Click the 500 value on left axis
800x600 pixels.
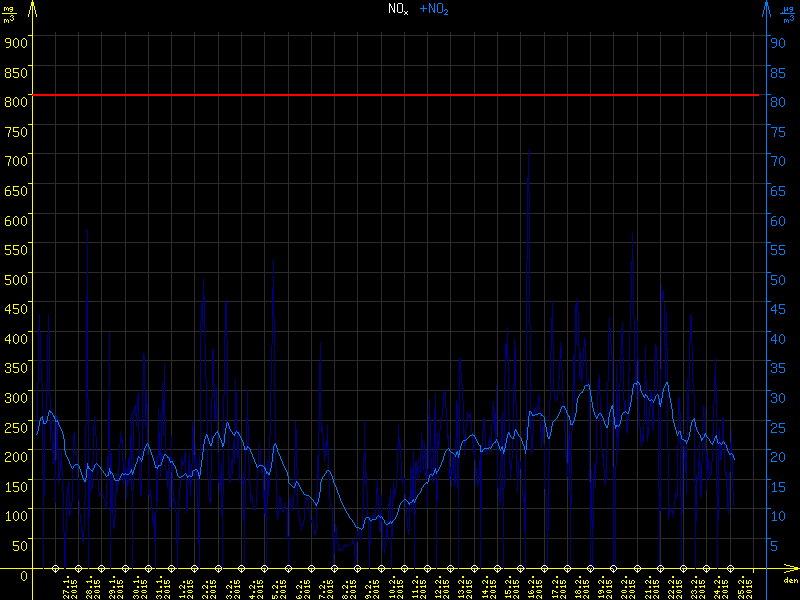coord(14,279)
